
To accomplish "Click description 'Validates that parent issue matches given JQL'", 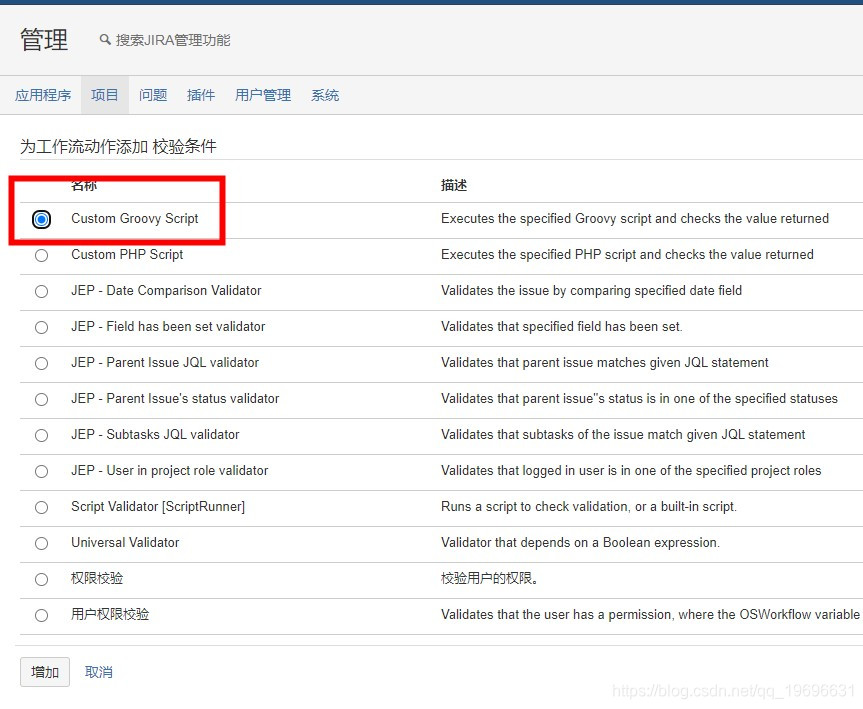I will coord(605,362).
